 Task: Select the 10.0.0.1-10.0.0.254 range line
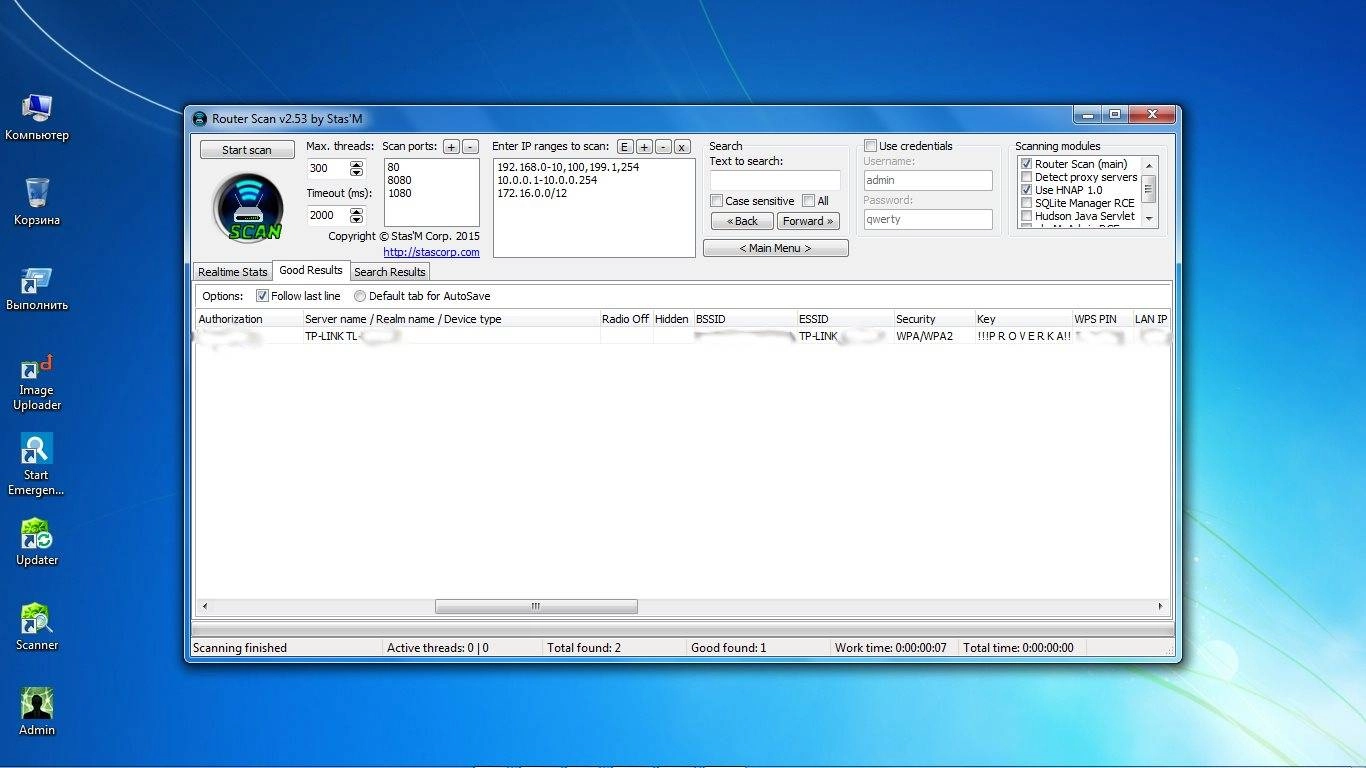tap(547, 181)
